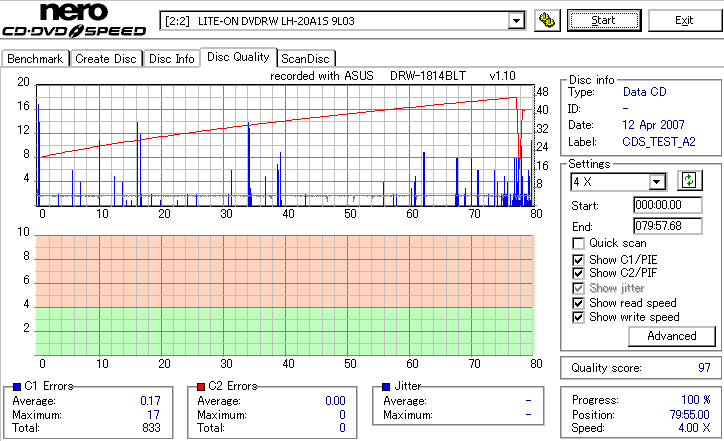
Task: Open the 4 X scan speed dropdown
Action: [656, 182]
